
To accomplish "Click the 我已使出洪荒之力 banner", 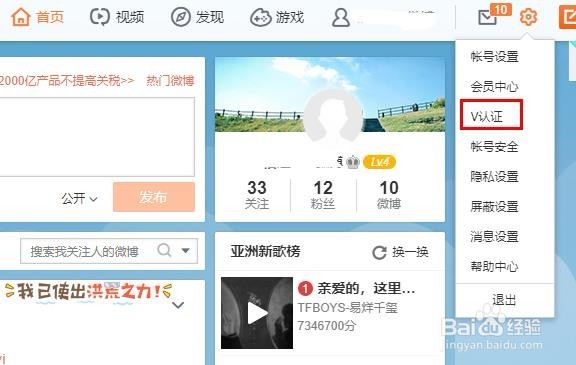I will 89,292.
